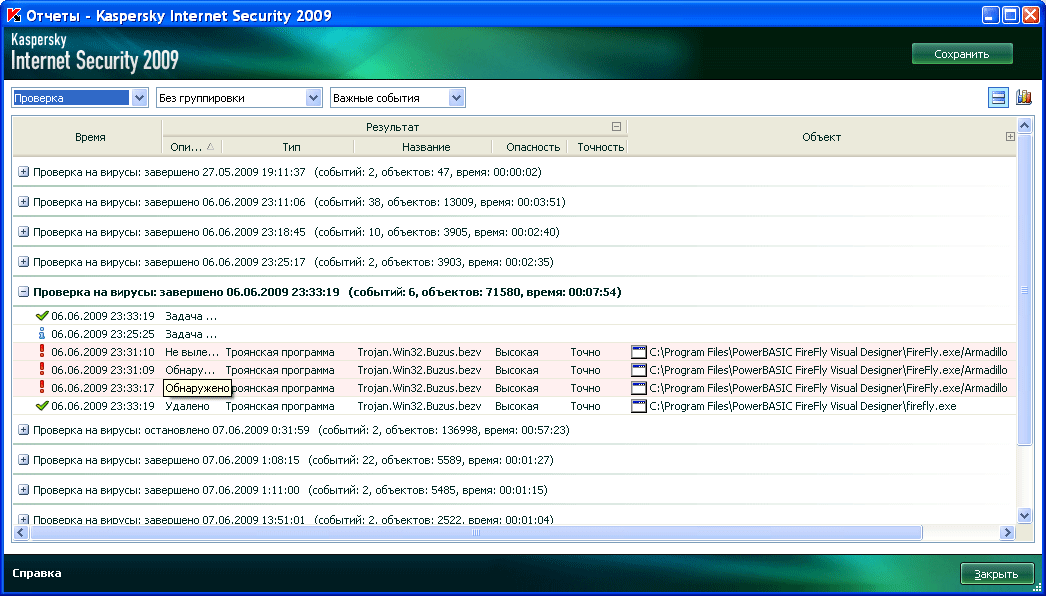The width and height of the screenshot is (1046, 596).
Task: Expand the scan completed 07.06.2009 1:08:15
Action: [23, 461]
